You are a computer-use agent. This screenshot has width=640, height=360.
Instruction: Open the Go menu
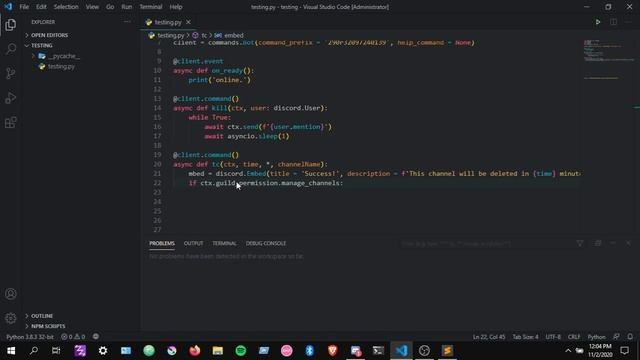pos(110,7)
